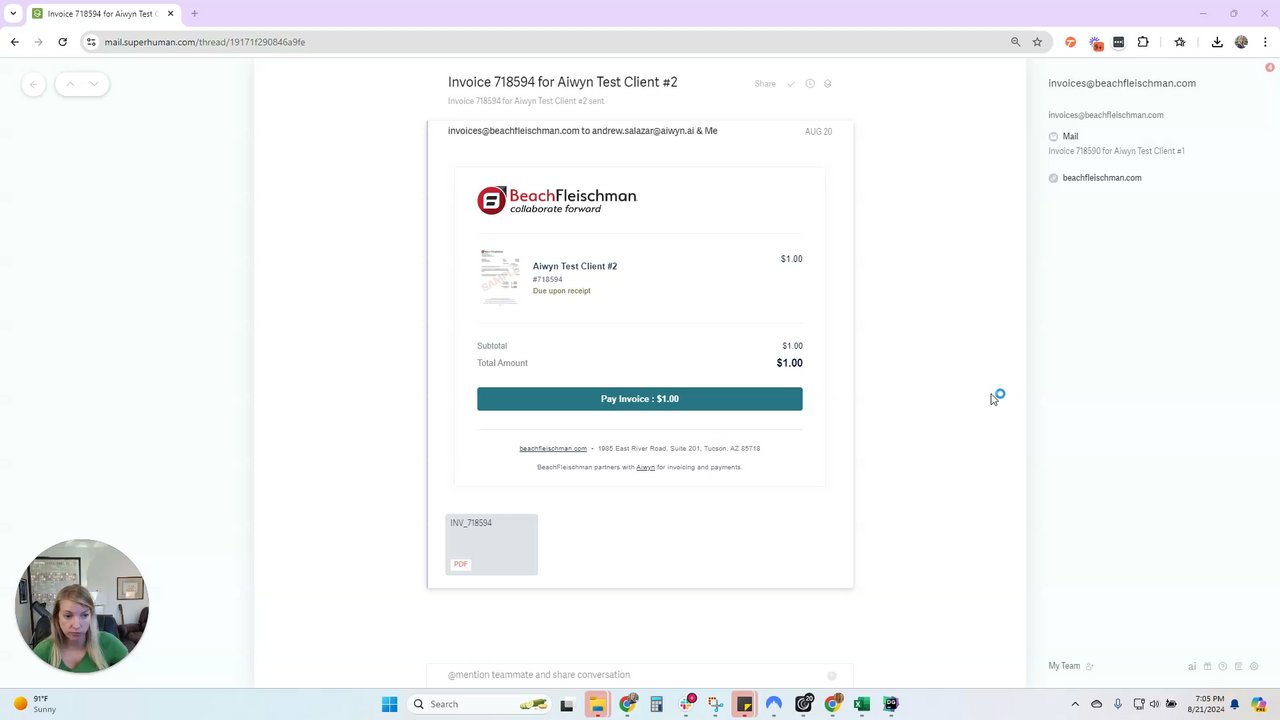Click the orange extension icon in Chrome toolbar

coord(1071,42)
